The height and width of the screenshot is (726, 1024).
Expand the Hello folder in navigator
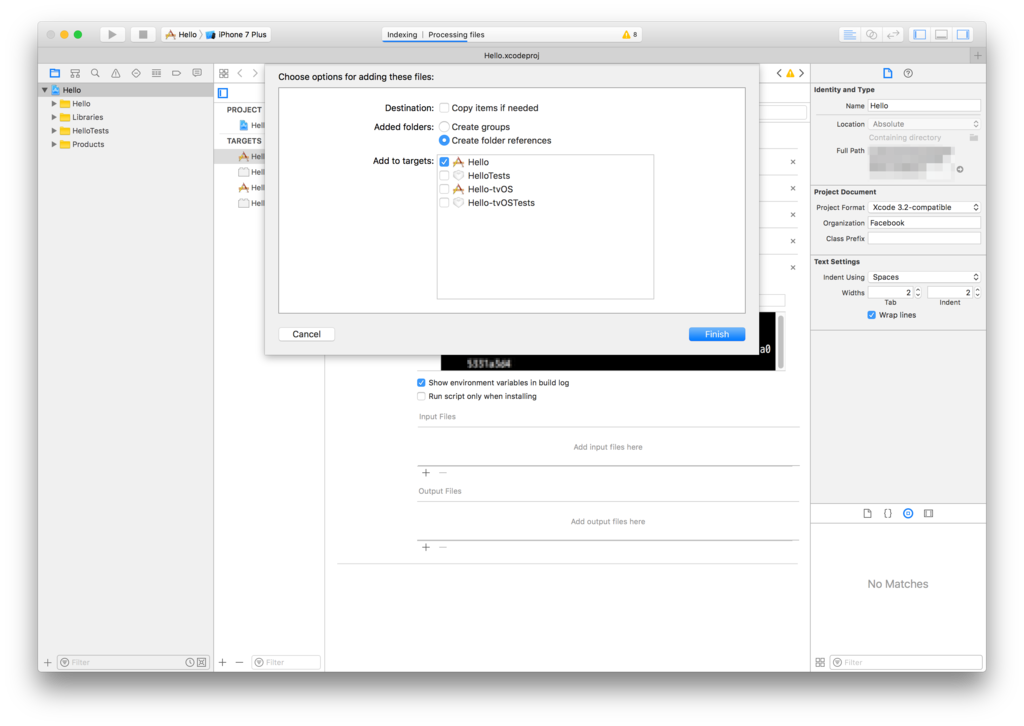pos(54,104)
